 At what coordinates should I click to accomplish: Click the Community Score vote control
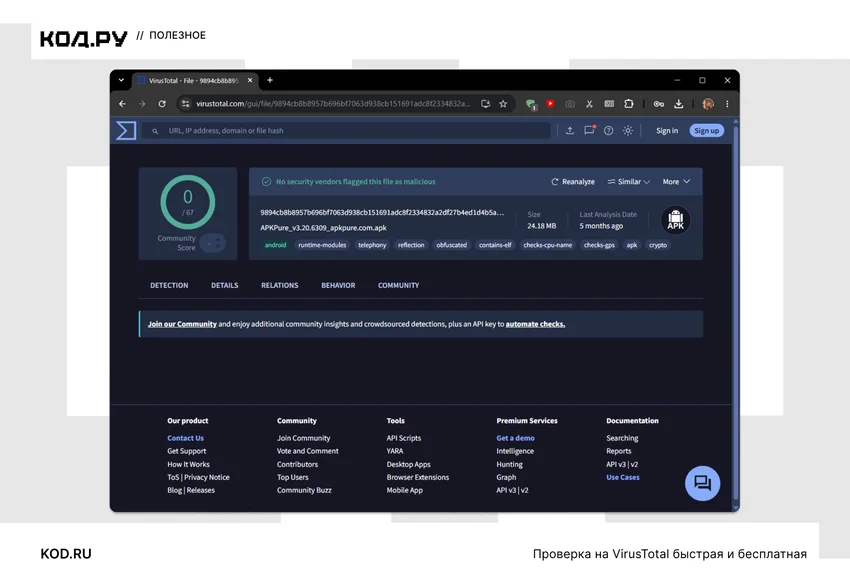pyautogui.click(x=212, y=243)
